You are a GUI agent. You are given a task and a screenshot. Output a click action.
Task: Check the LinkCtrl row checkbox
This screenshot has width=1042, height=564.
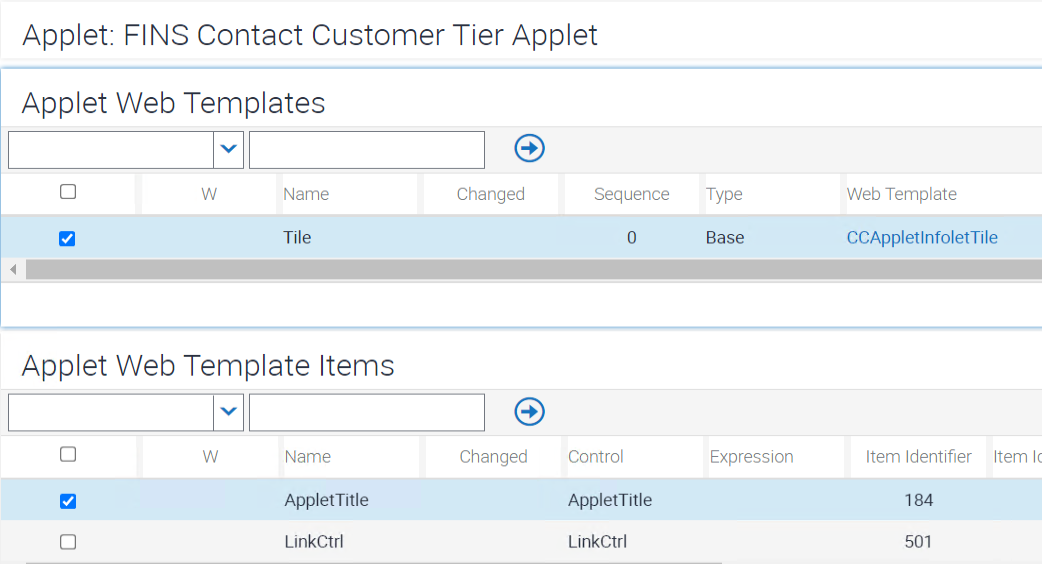pyautogui.click(x=68, y=542)
